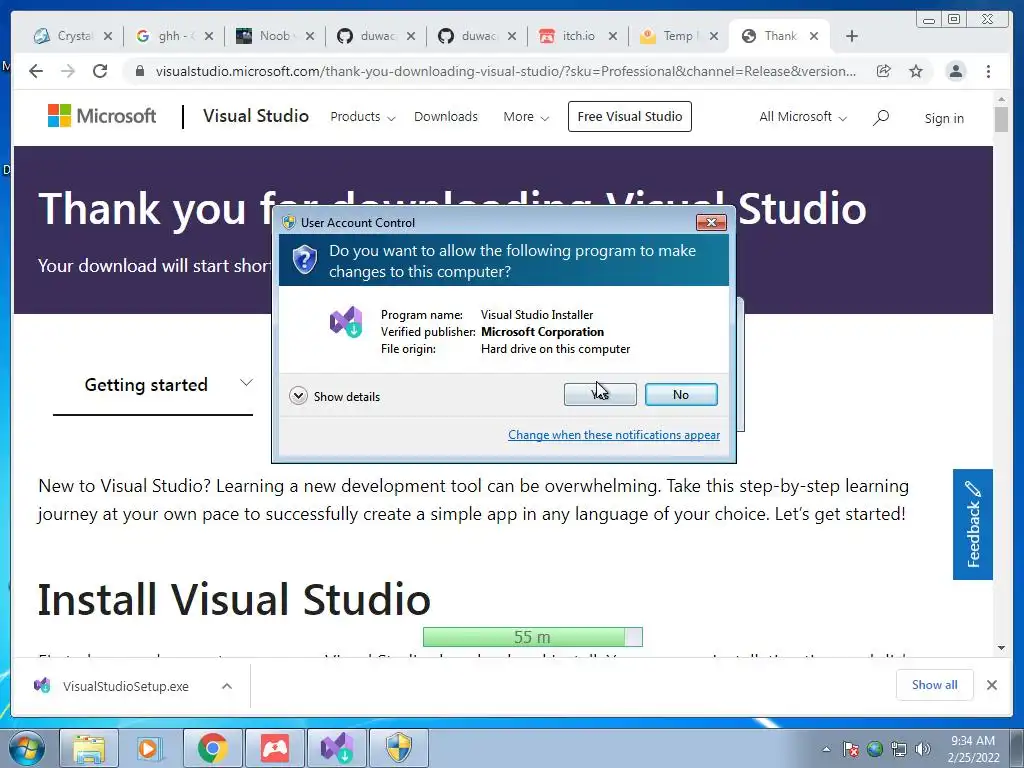This screenshot has width=1024, height=768.
Task: Click the scrollbar down arrow
Action: click(x=1001, y=648)
